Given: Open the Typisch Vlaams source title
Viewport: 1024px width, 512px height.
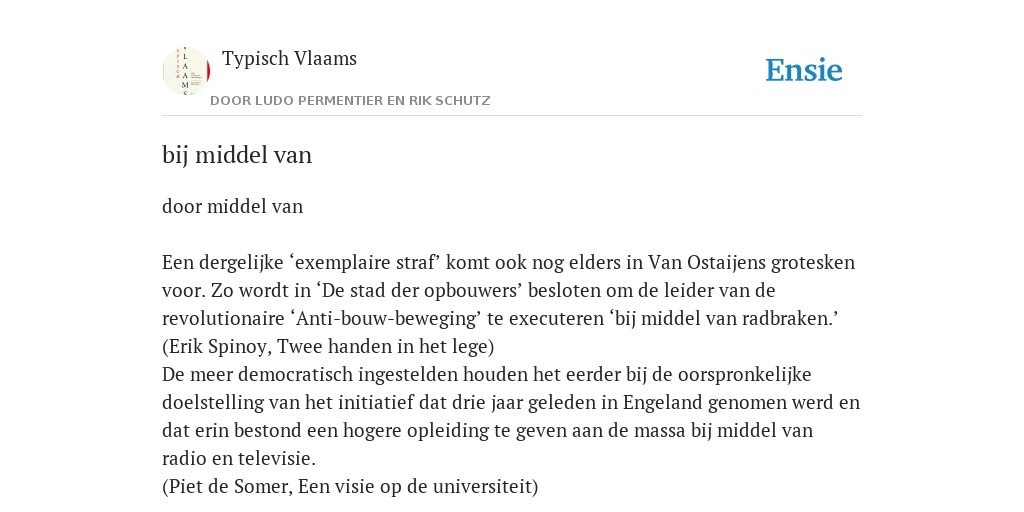Looking at the screenshot, I should [x=289, y=58].
